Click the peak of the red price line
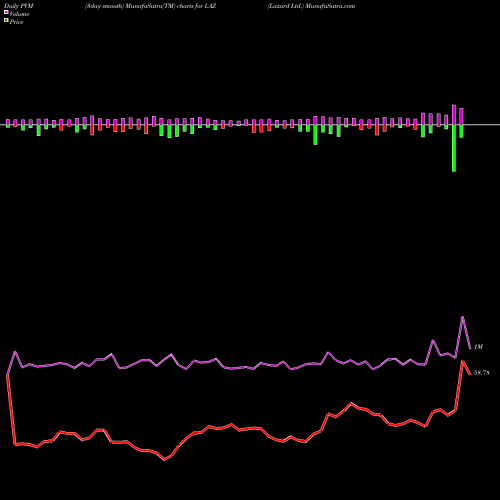Screen dimensions: 500x500 tap(463, 361)
